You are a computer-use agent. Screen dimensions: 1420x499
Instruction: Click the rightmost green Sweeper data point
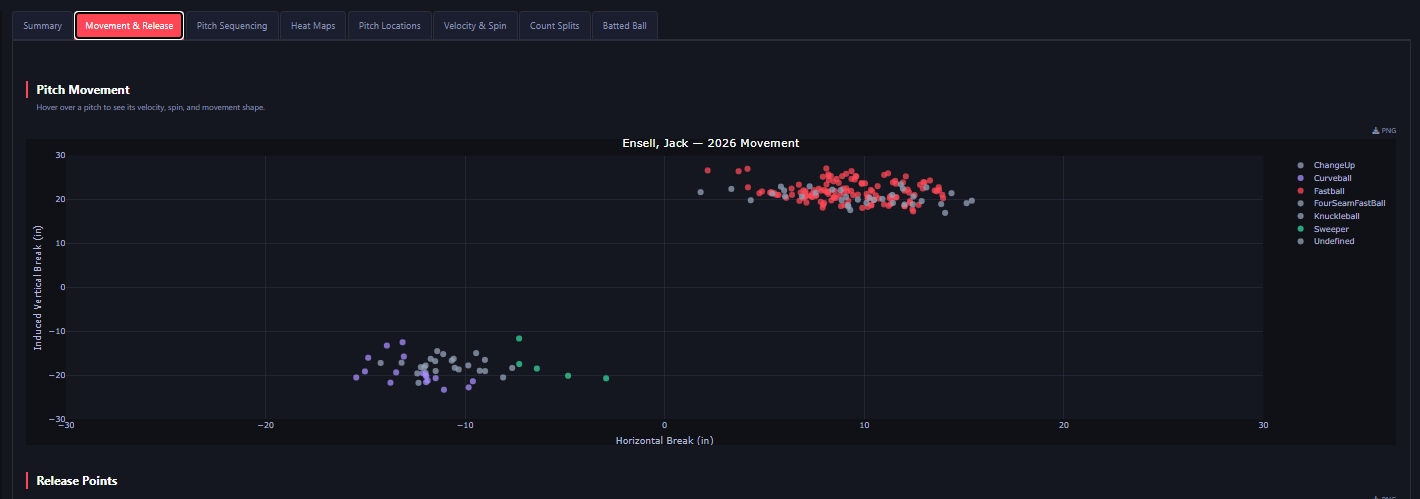click(606, 378)
